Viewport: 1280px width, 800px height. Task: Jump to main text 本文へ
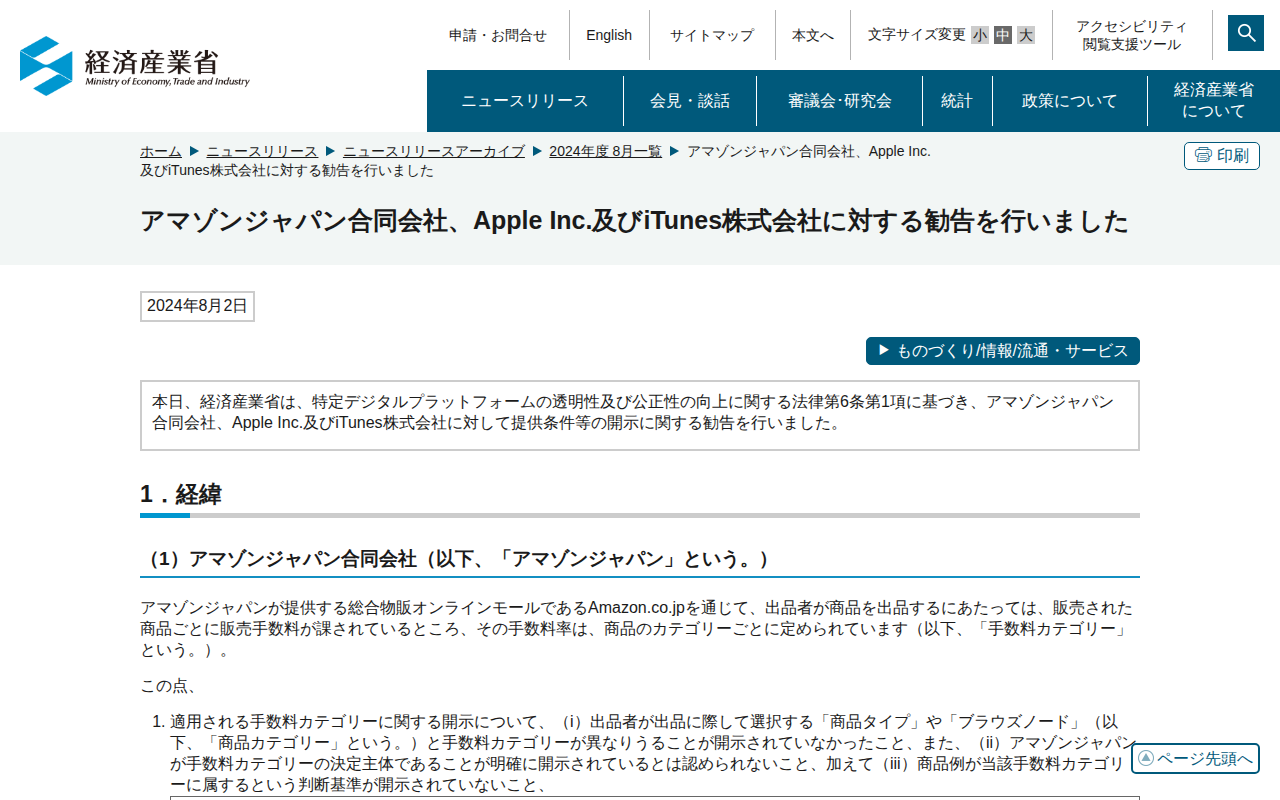[x=813, y=35]
